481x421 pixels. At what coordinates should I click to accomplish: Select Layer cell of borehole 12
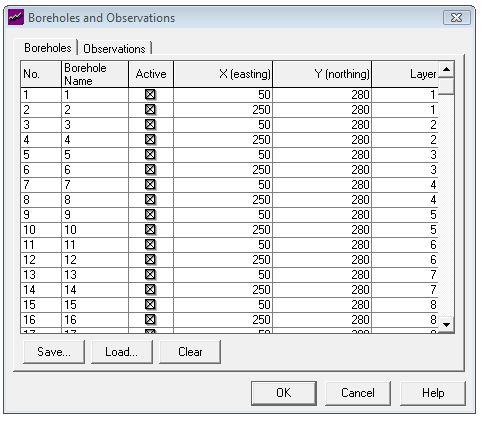click(x=405, y=260)
